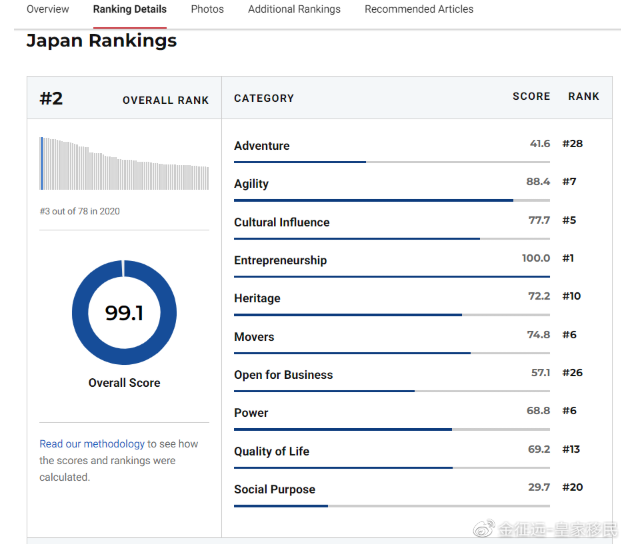Open the Additional Rankings tab
The width and height of the screenshot is (621, 545).
coord(294,9)
